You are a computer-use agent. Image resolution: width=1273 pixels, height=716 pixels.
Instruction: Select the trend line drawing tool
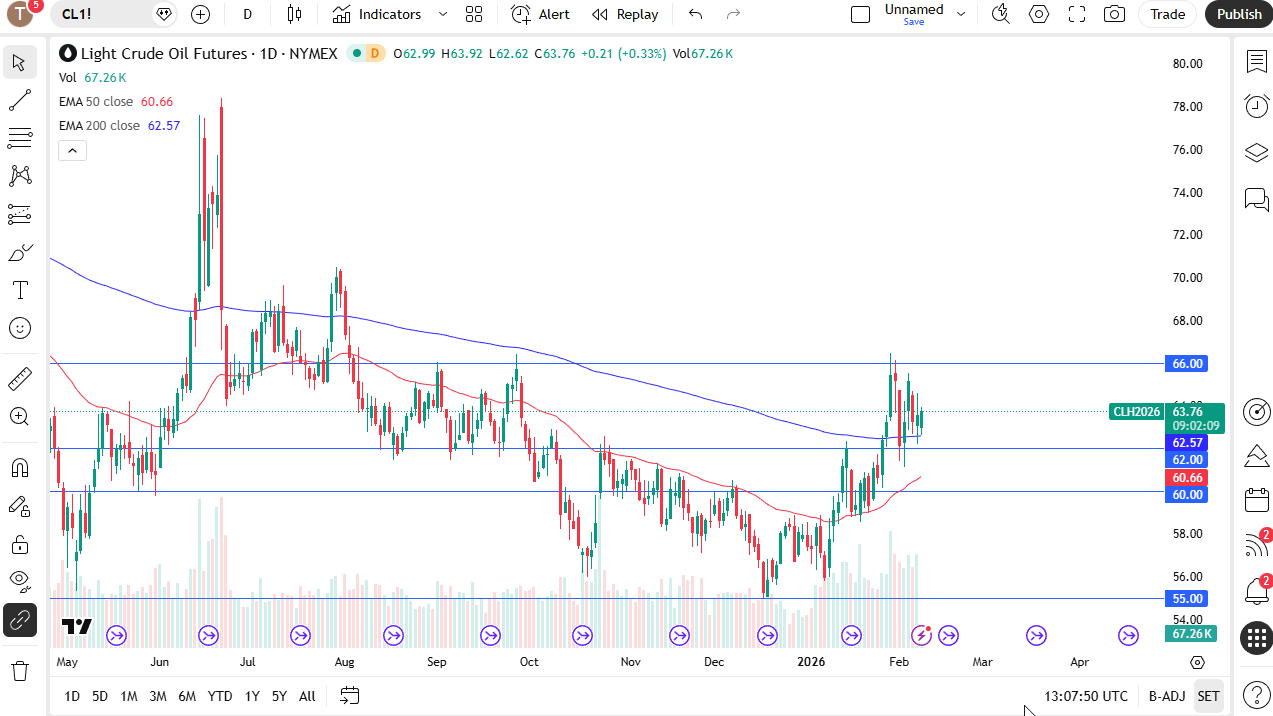pos(19,100)
